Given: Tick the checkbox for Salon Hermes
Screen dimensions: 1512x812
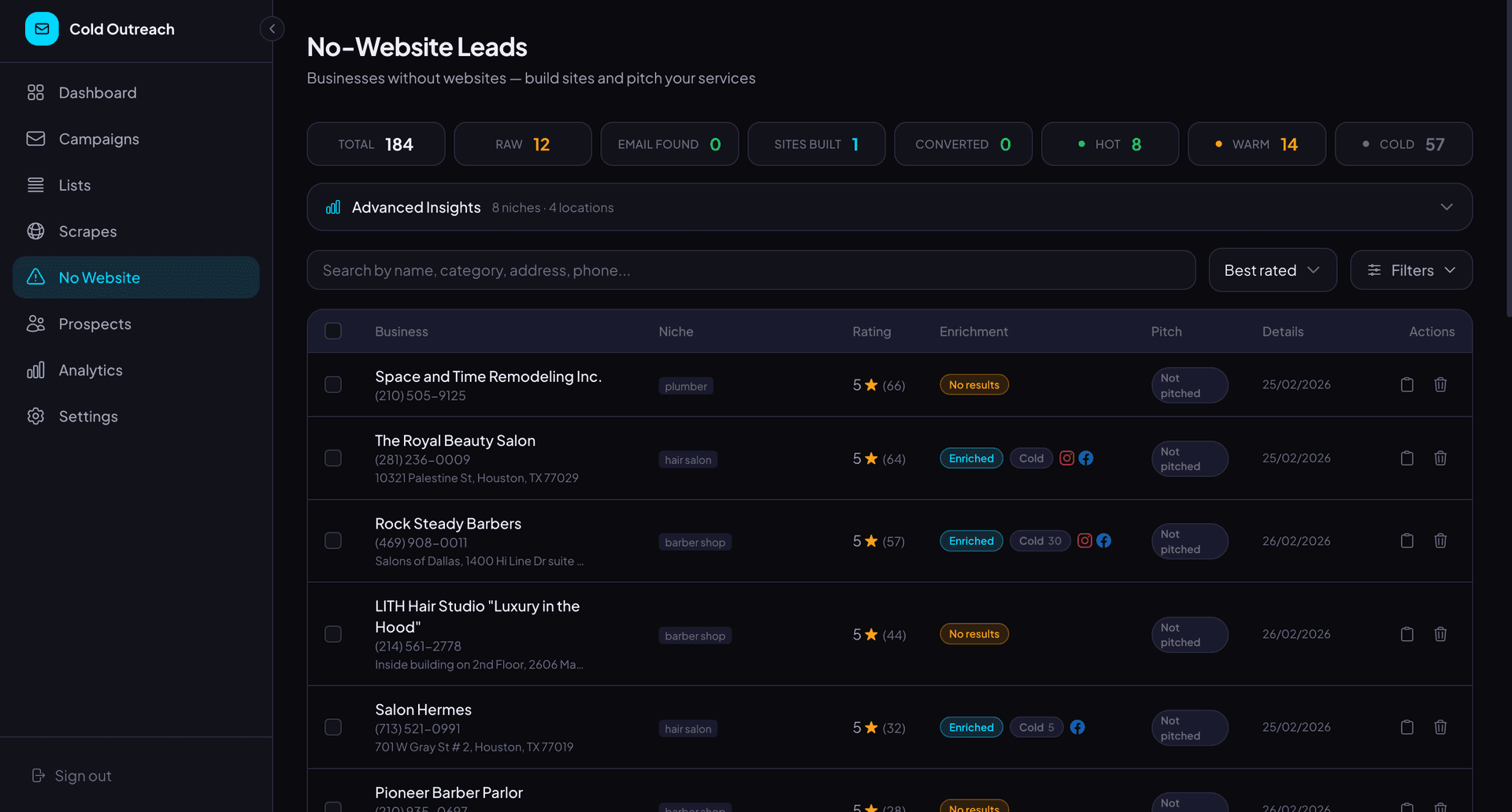Looking at the screenshot, I should [333, 728].
